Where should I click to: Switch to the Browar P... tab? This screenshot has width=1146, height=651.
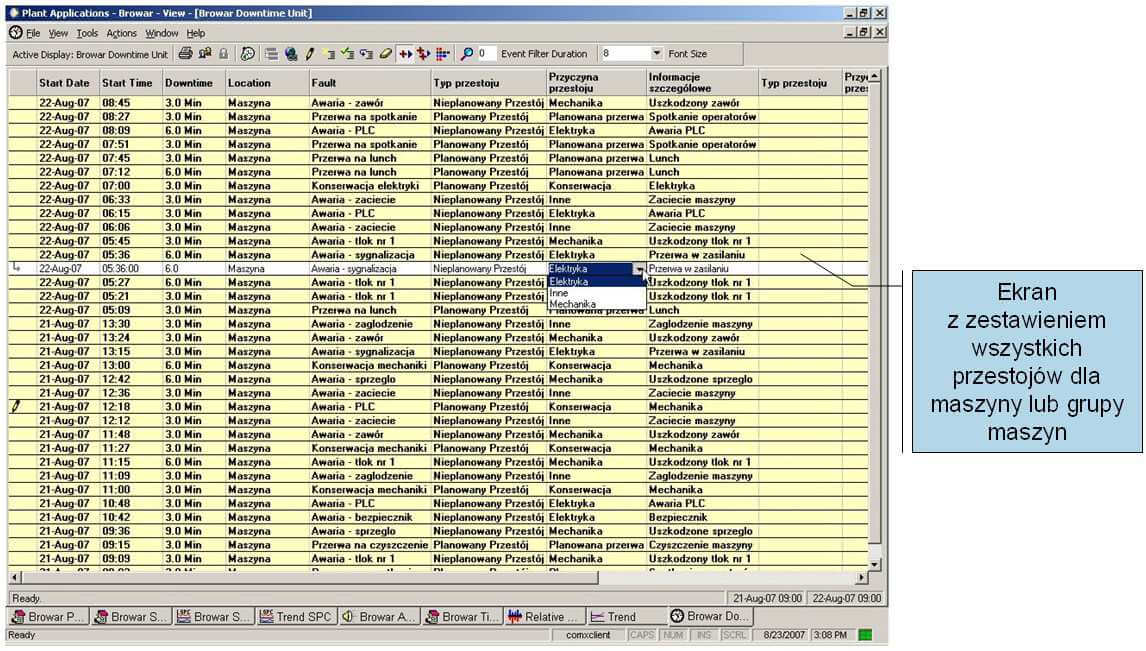pos(48,617)
